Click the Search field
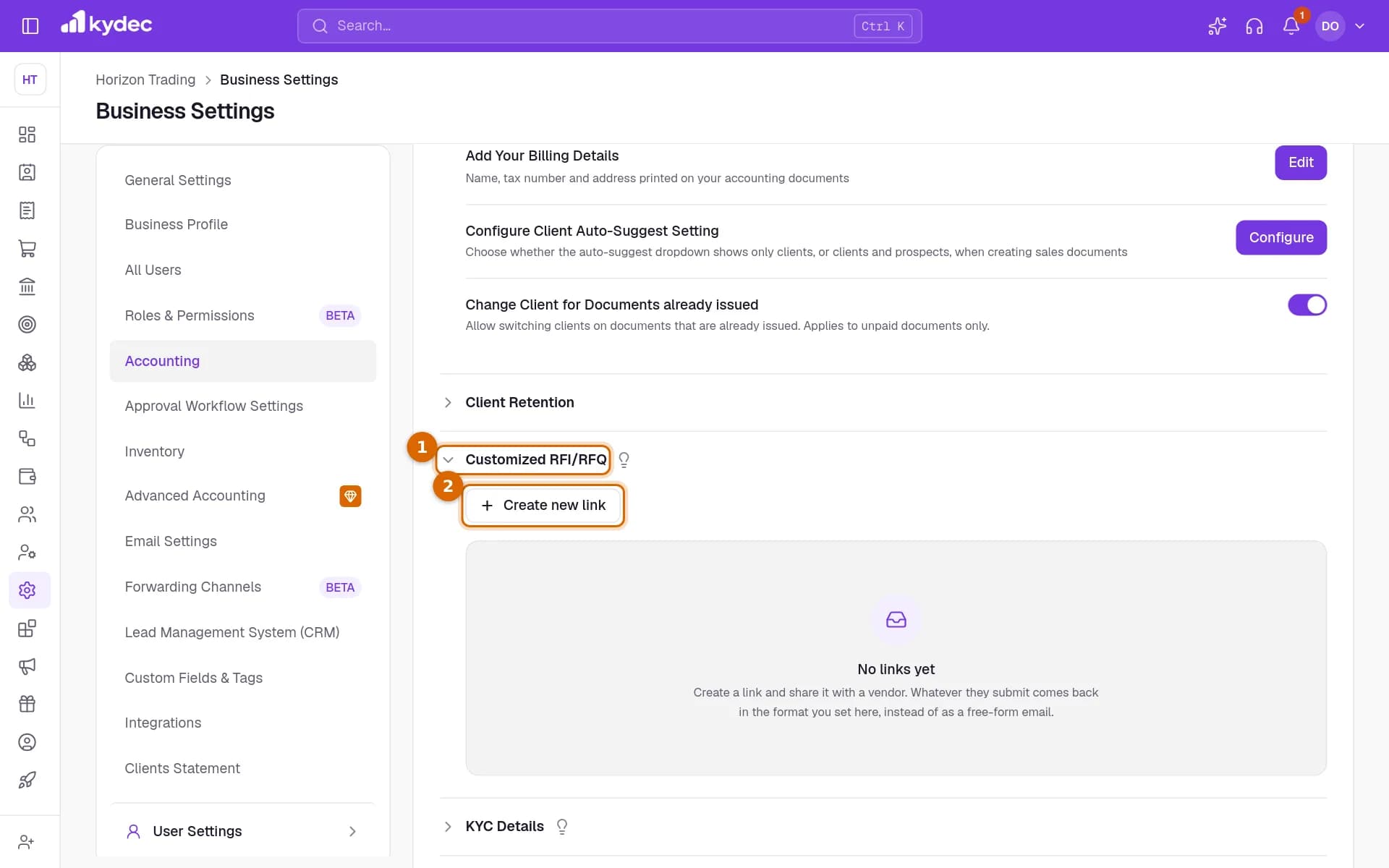Screen dimensions: 1389x868 [x=609, y=26]
